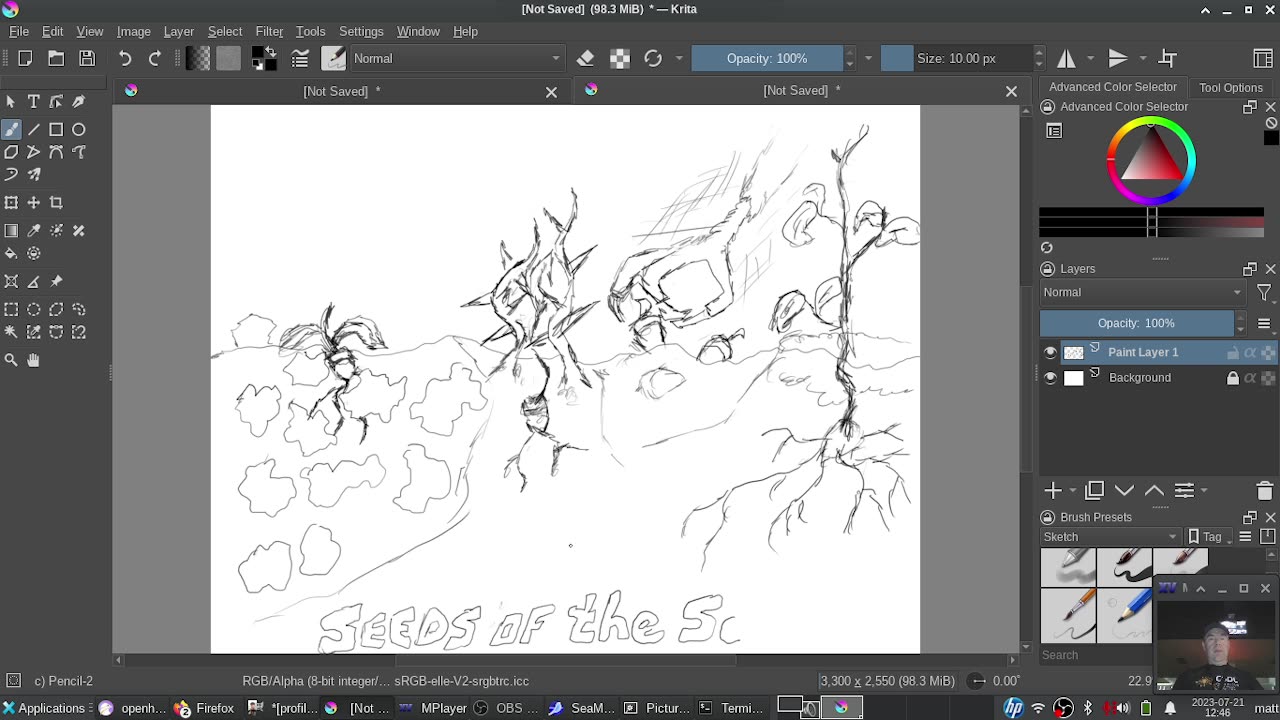
Task: Toggle horizontal mirror tool
Action: pos(1067,58)
